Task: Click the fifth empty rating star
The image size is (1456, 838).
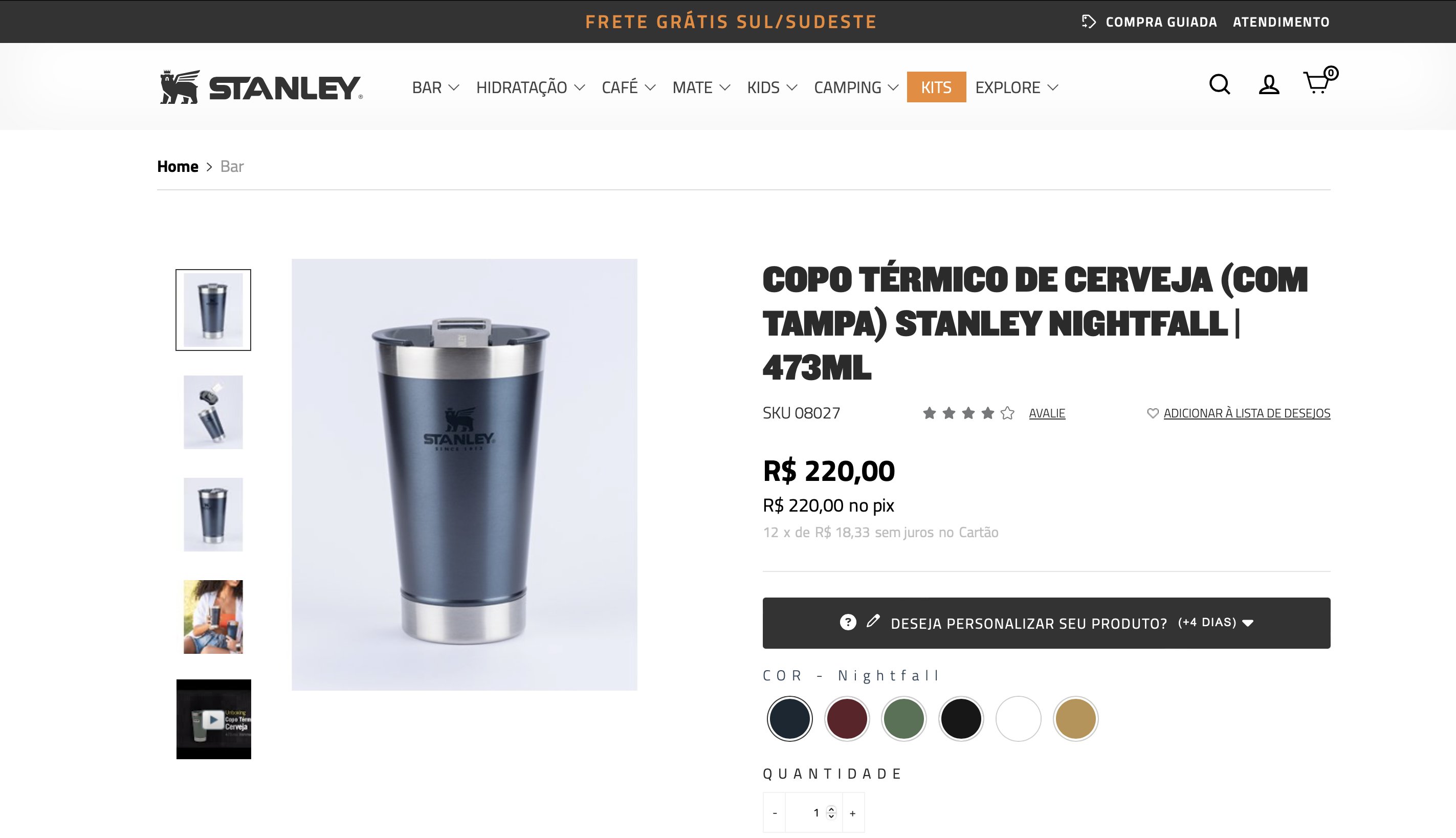Action: (x=1007, y=413)
